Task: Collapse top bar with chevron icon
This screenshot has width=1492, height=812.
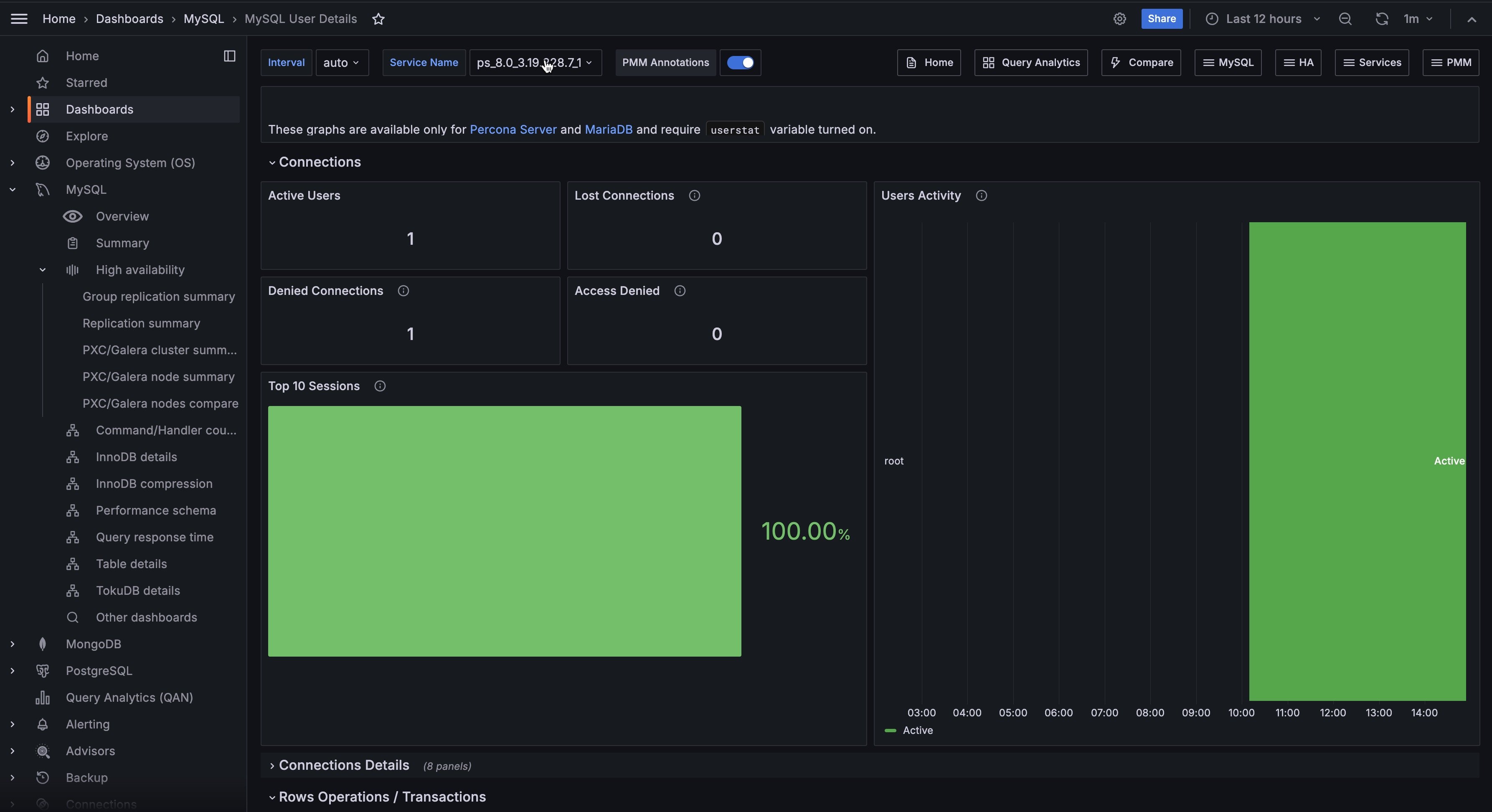Action: (1471, 18)
